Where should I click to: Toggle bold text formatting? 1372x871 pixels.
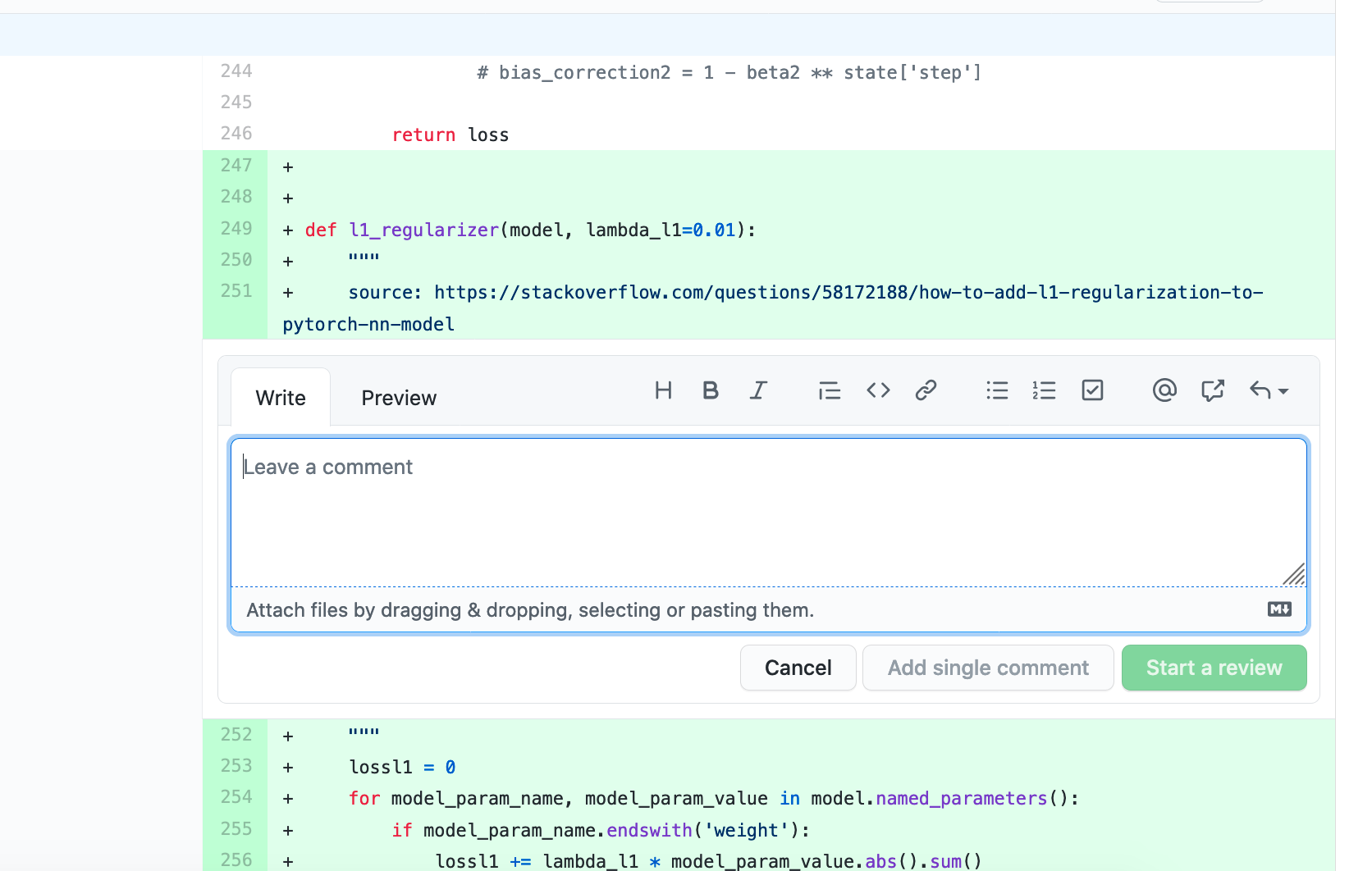(711, 390)
